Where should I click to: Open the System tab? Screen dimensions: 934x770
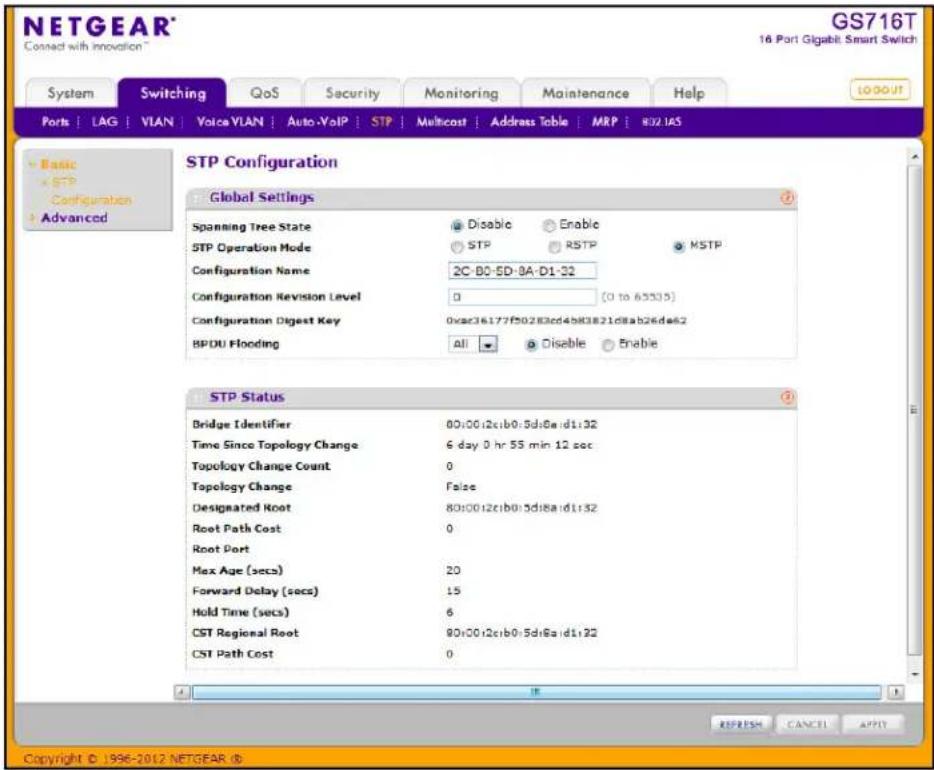pyautogui.click(x=71, y=93)
